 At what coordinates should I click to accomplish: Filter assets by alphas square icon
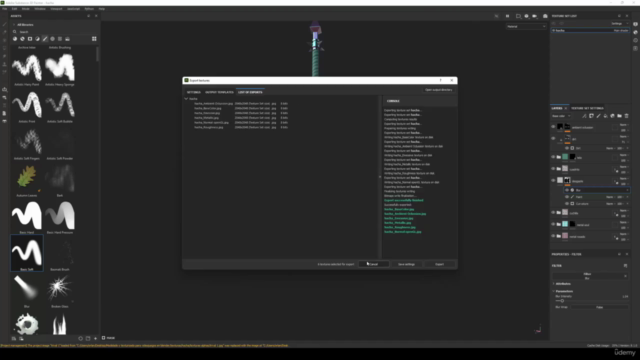click(x=30, y=39)
